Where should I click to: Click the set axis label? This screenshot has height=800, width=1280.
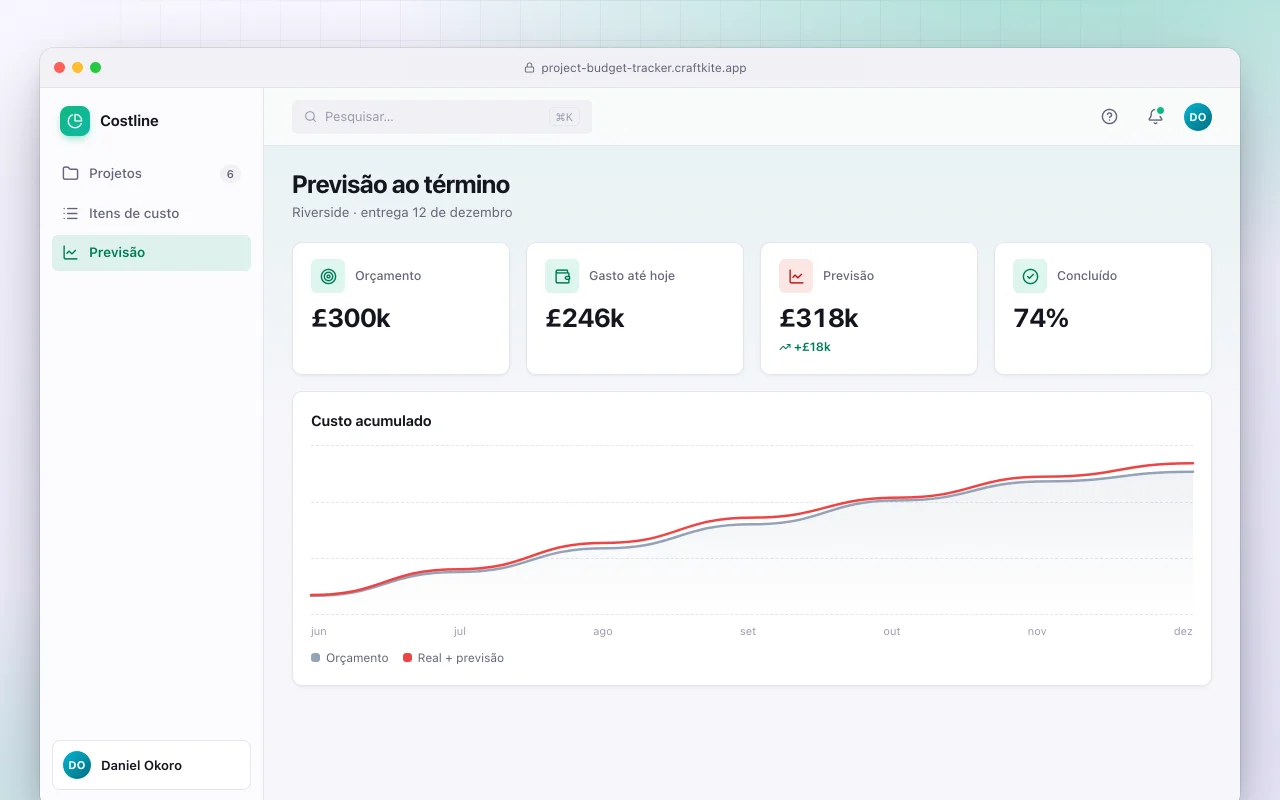pos(748,631)
